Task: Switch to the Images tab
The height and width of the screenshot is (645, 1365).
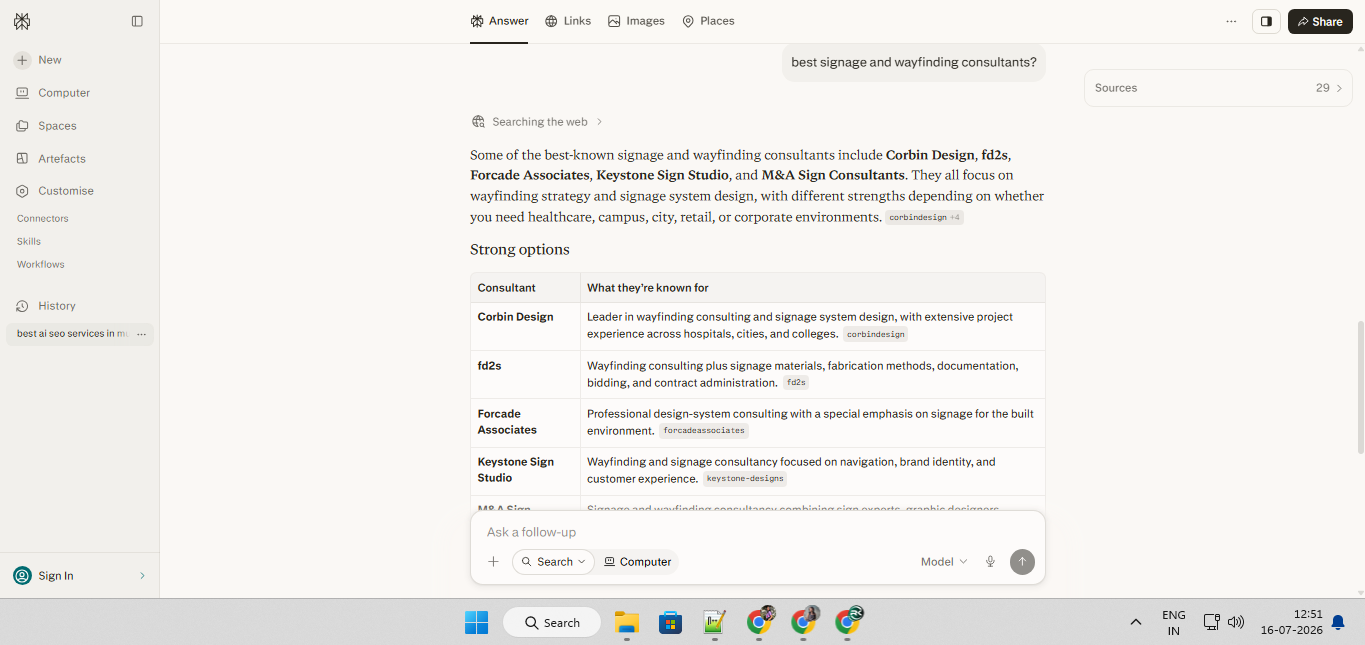Action: [636, 21]
